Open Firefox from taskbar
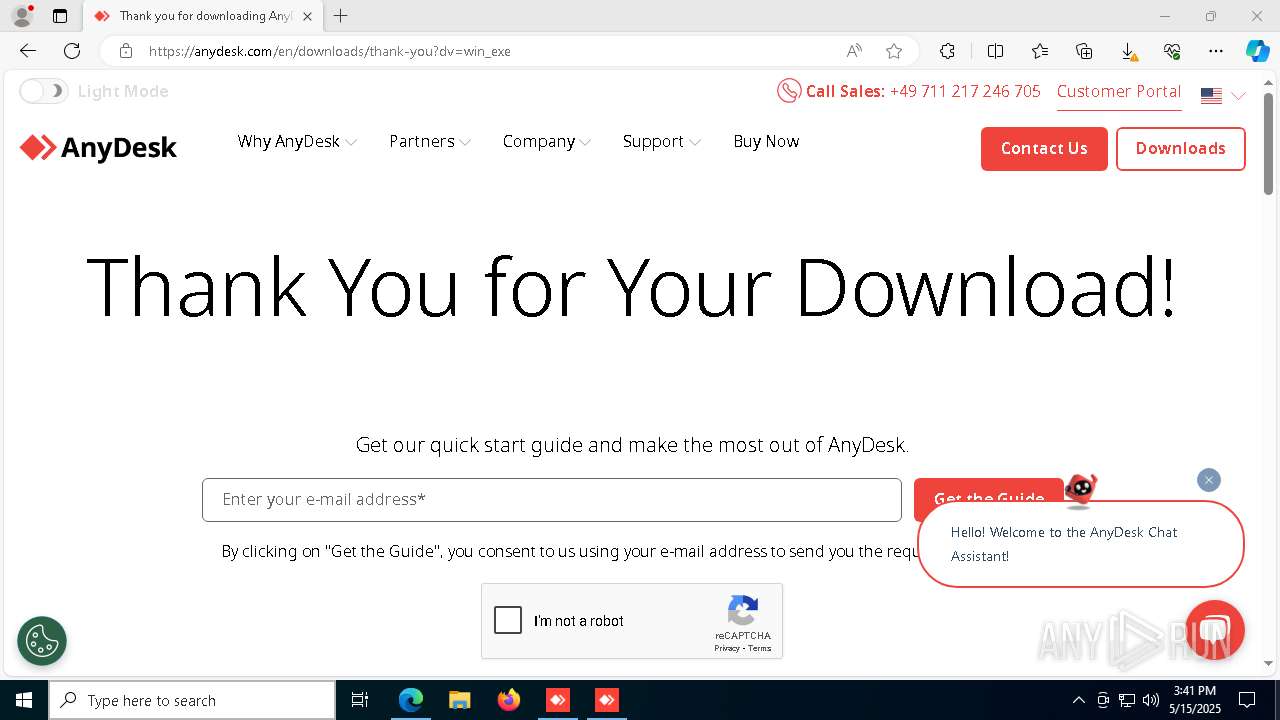 tap(508, 700)
